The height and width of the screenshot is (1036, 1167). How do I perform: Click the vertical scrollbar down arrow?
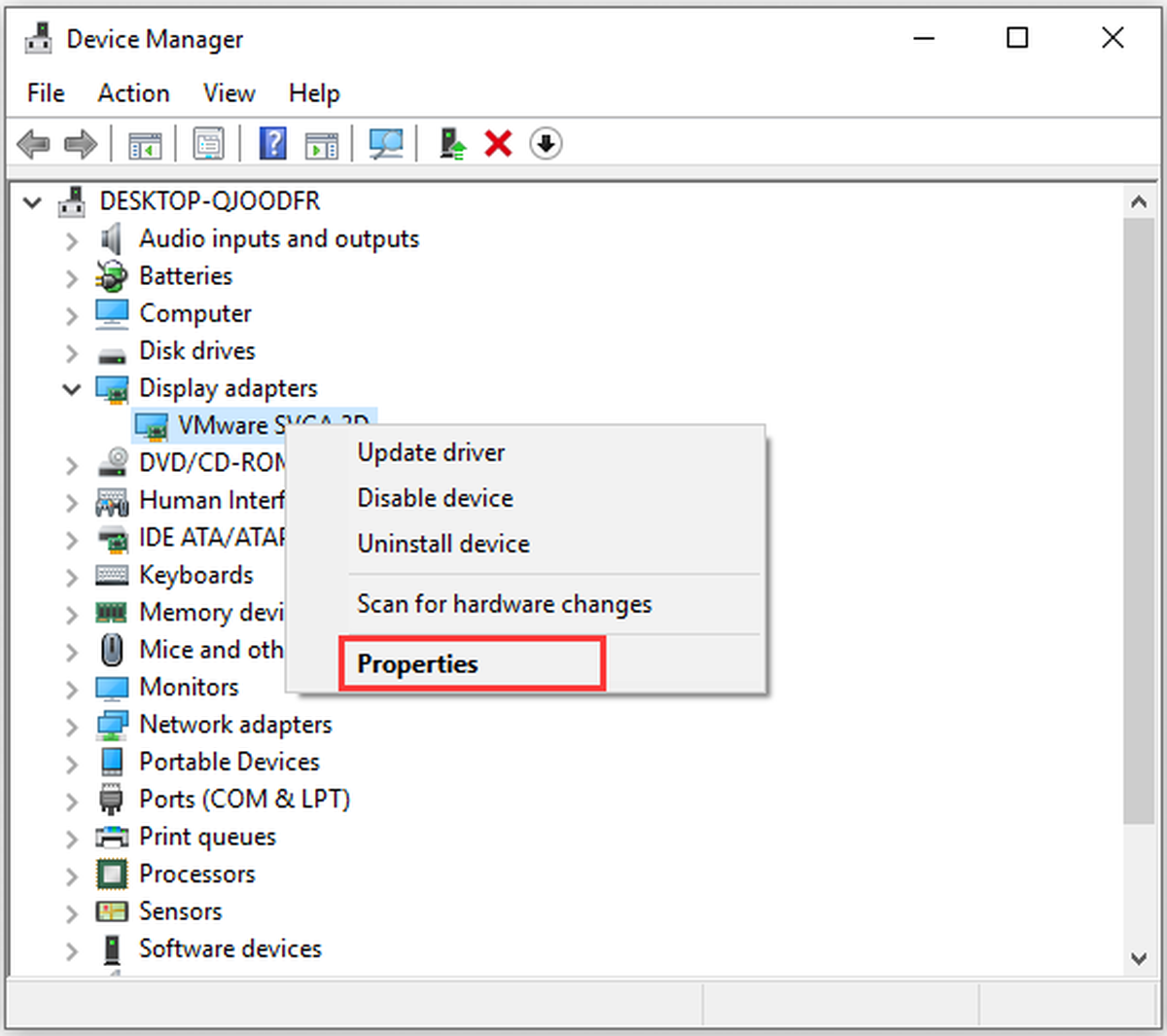click(x=1139, y=958)
